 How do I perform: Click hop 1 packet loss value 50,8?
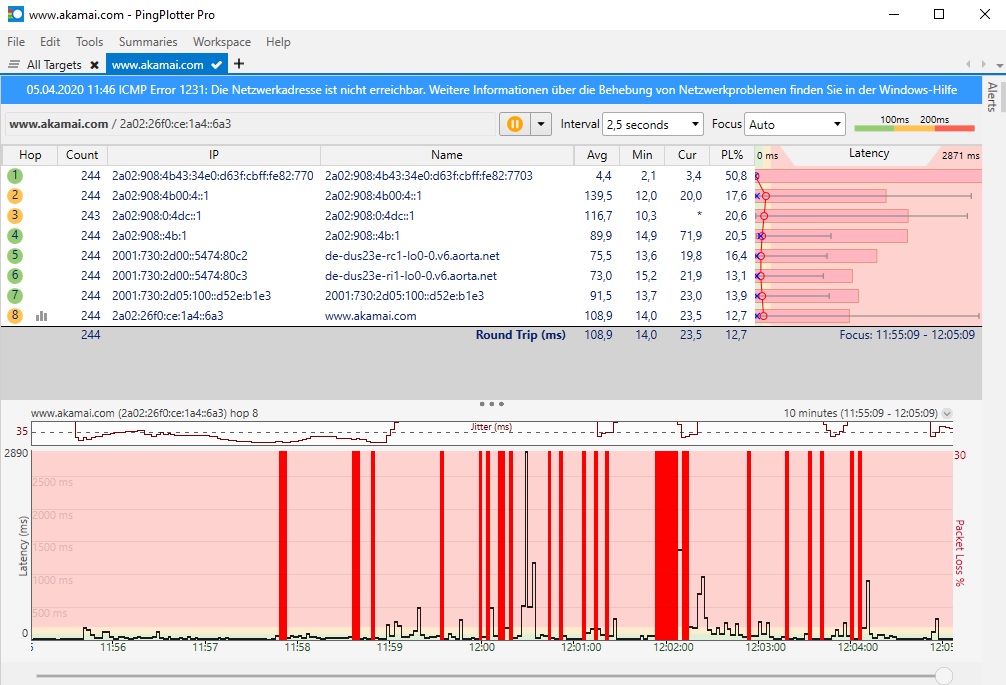pos(736,176)
